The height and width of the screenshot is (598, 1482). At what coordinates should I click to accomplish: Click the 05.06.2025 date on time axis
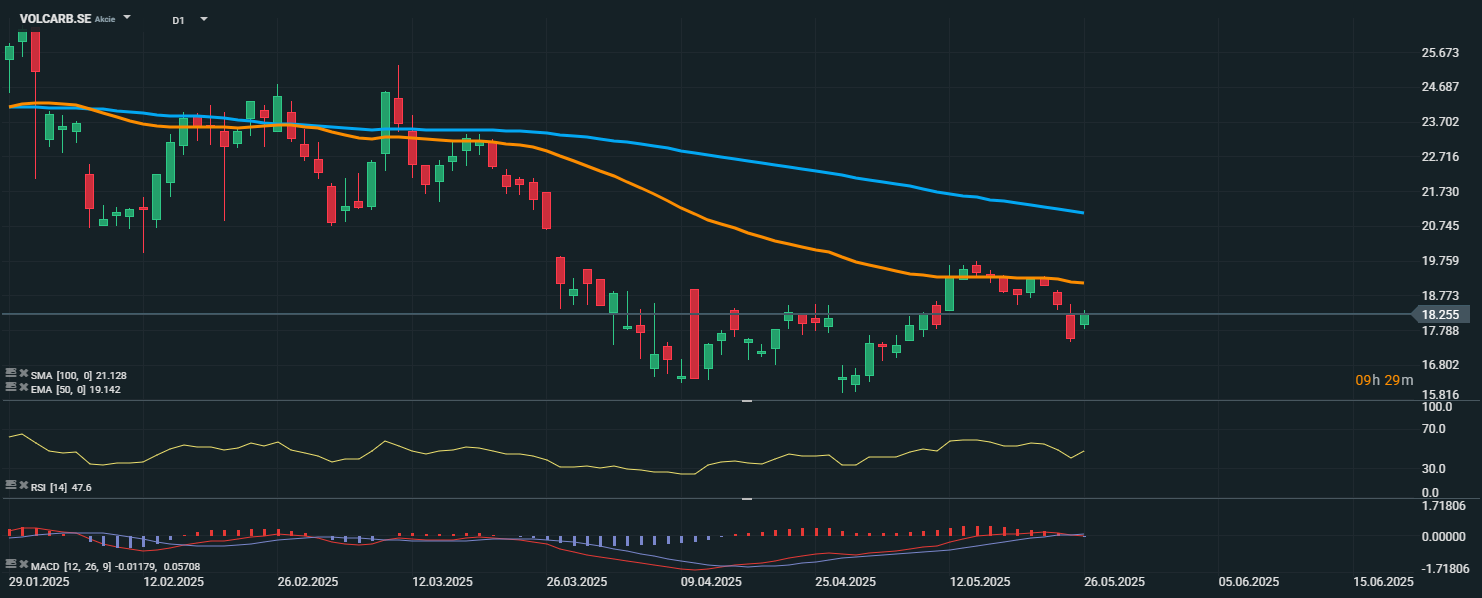tap(1250, 582)
